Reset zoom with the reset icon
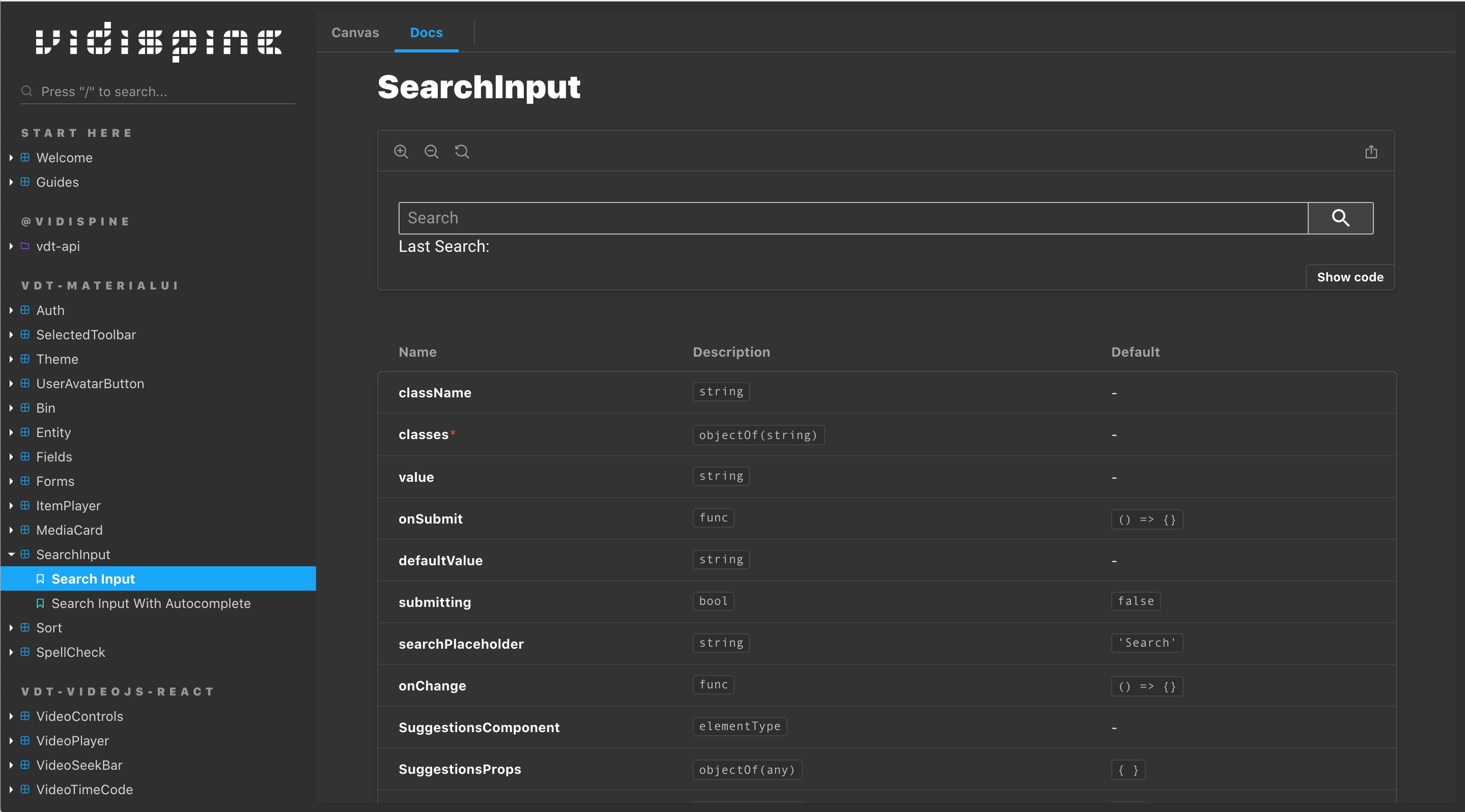The image size is (1465, 812). (462, 152)
